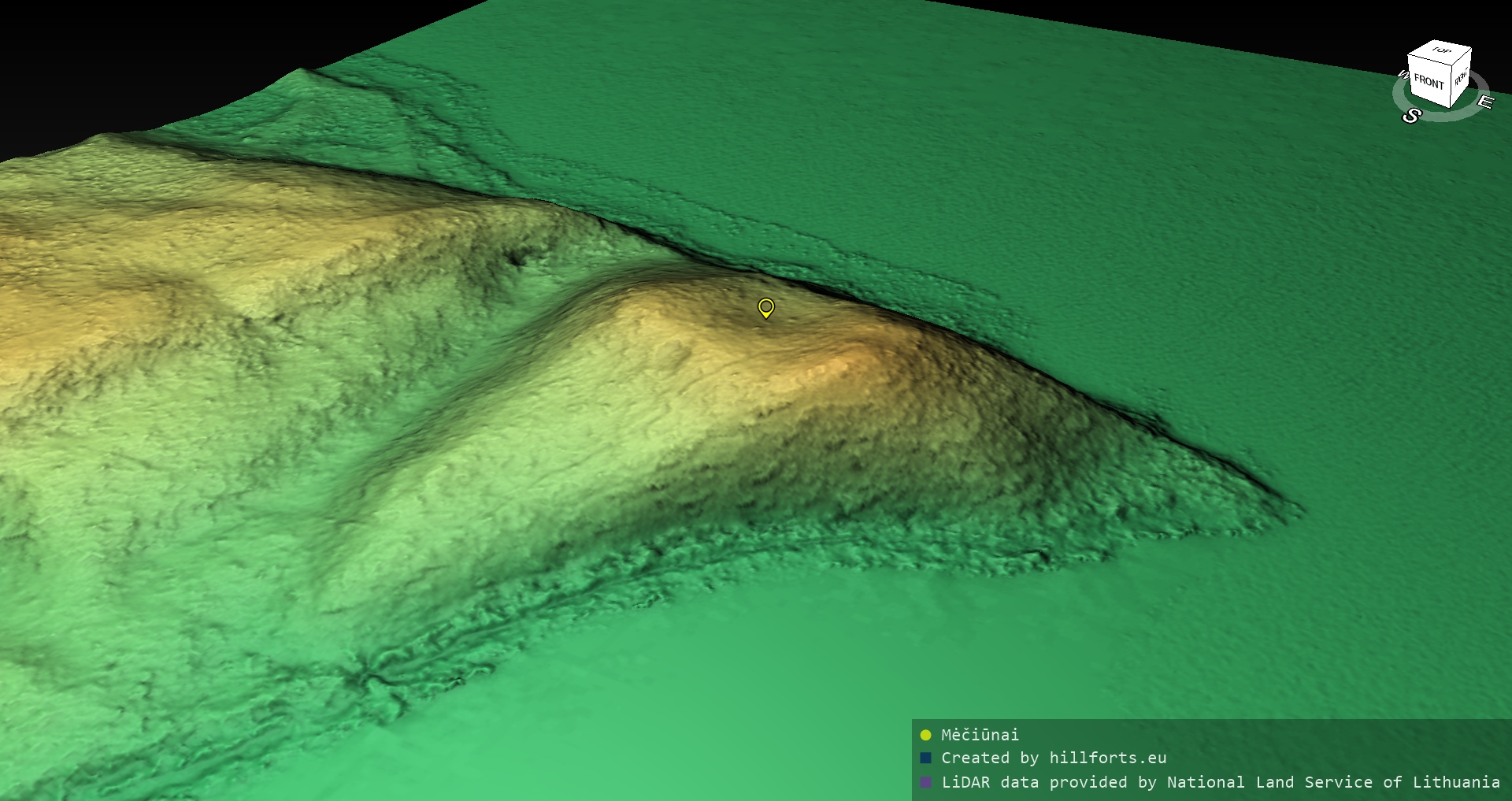Screen dimensions: 1512x801
Task: Click the yellow location pin on the hill
Action: pyautogui.click(x=765, y=307)
